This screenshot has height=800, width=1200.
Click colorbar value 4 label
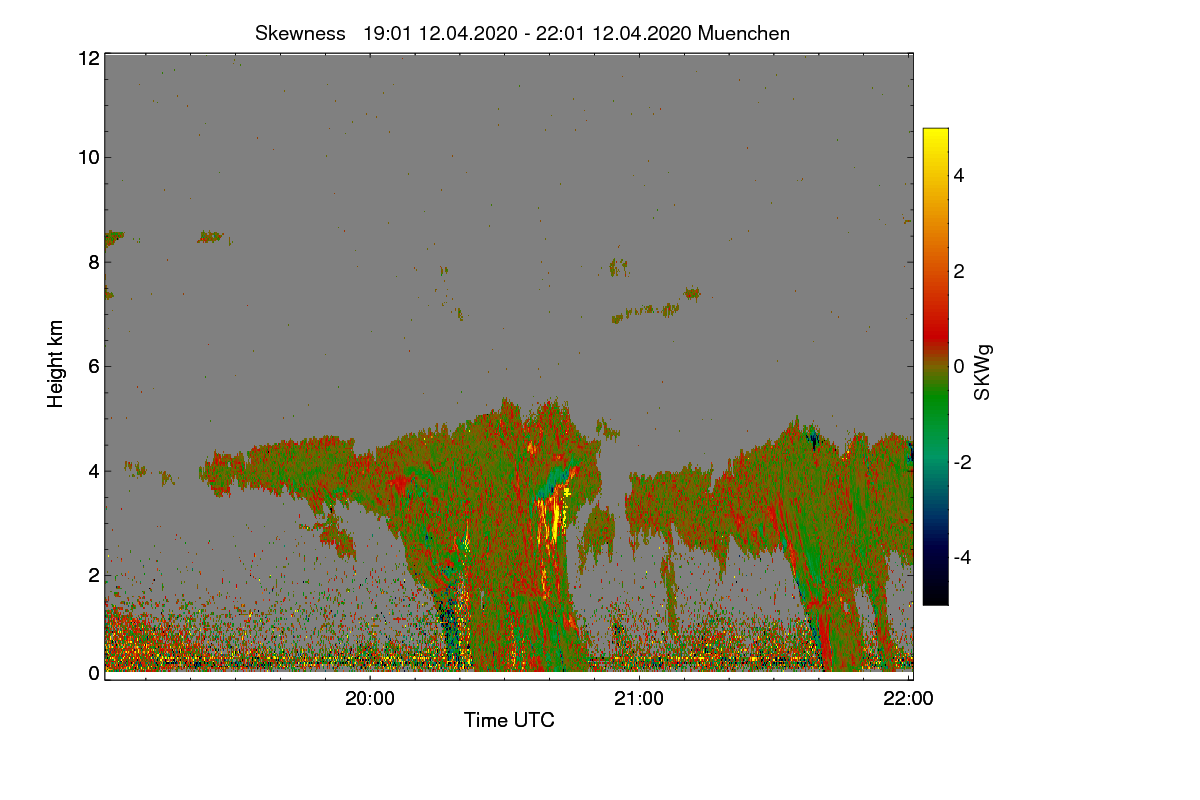point(958,176)
